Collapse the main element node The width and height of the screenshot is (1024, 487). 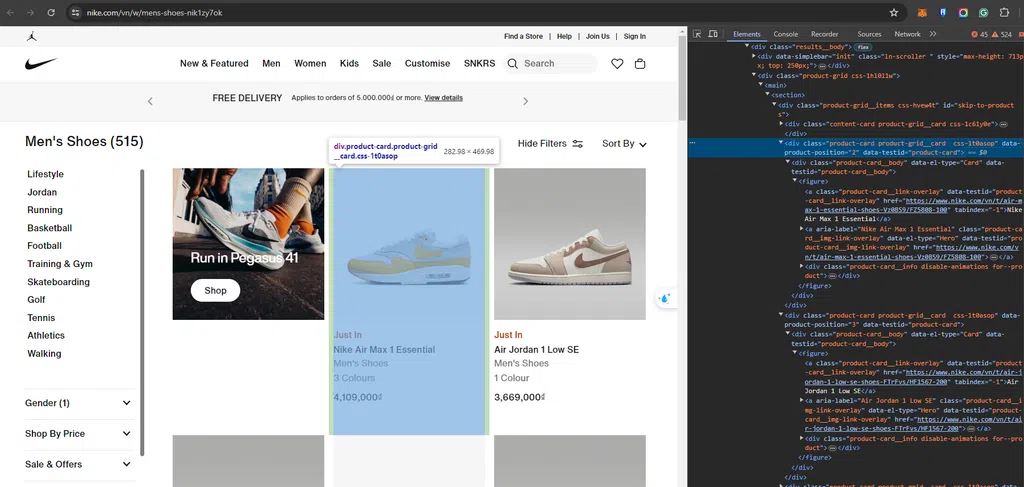761,86
